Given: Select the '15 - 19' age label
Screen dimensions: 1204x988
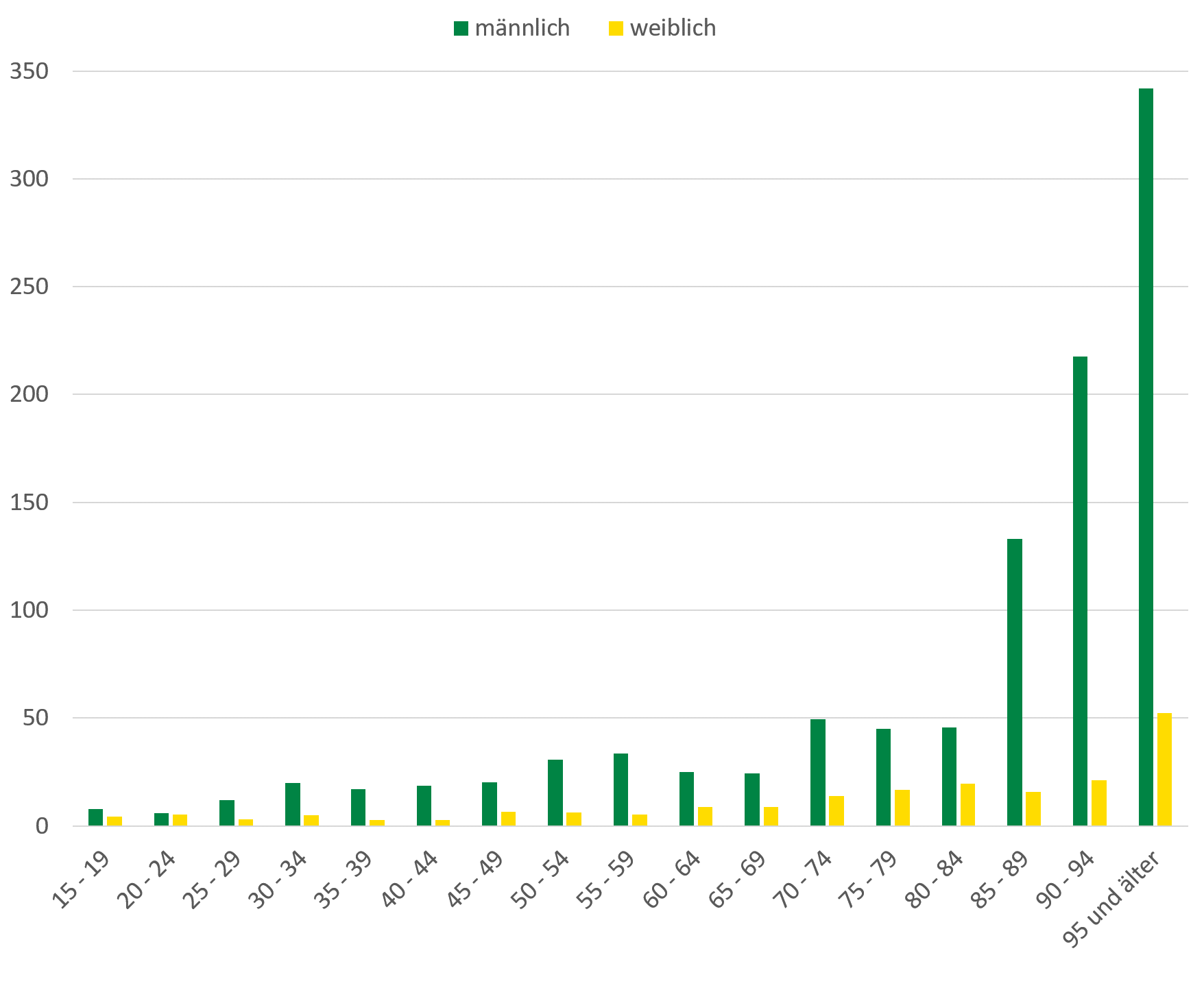Looking at the screenshot, I should (81, 880).
